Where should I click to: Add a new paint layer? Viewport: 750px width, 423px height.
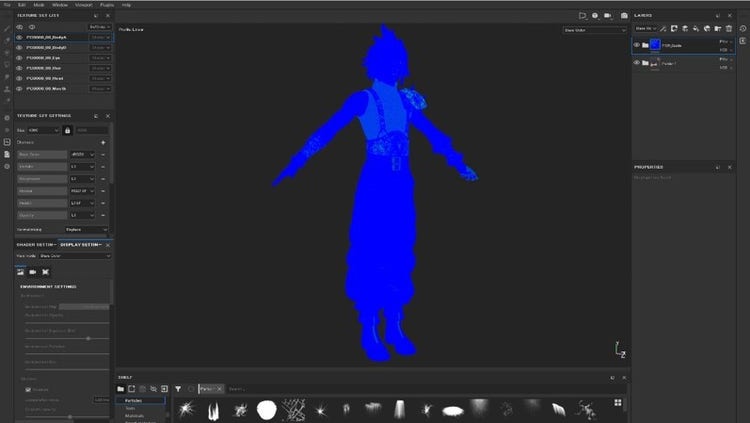[x=685, y=29]
